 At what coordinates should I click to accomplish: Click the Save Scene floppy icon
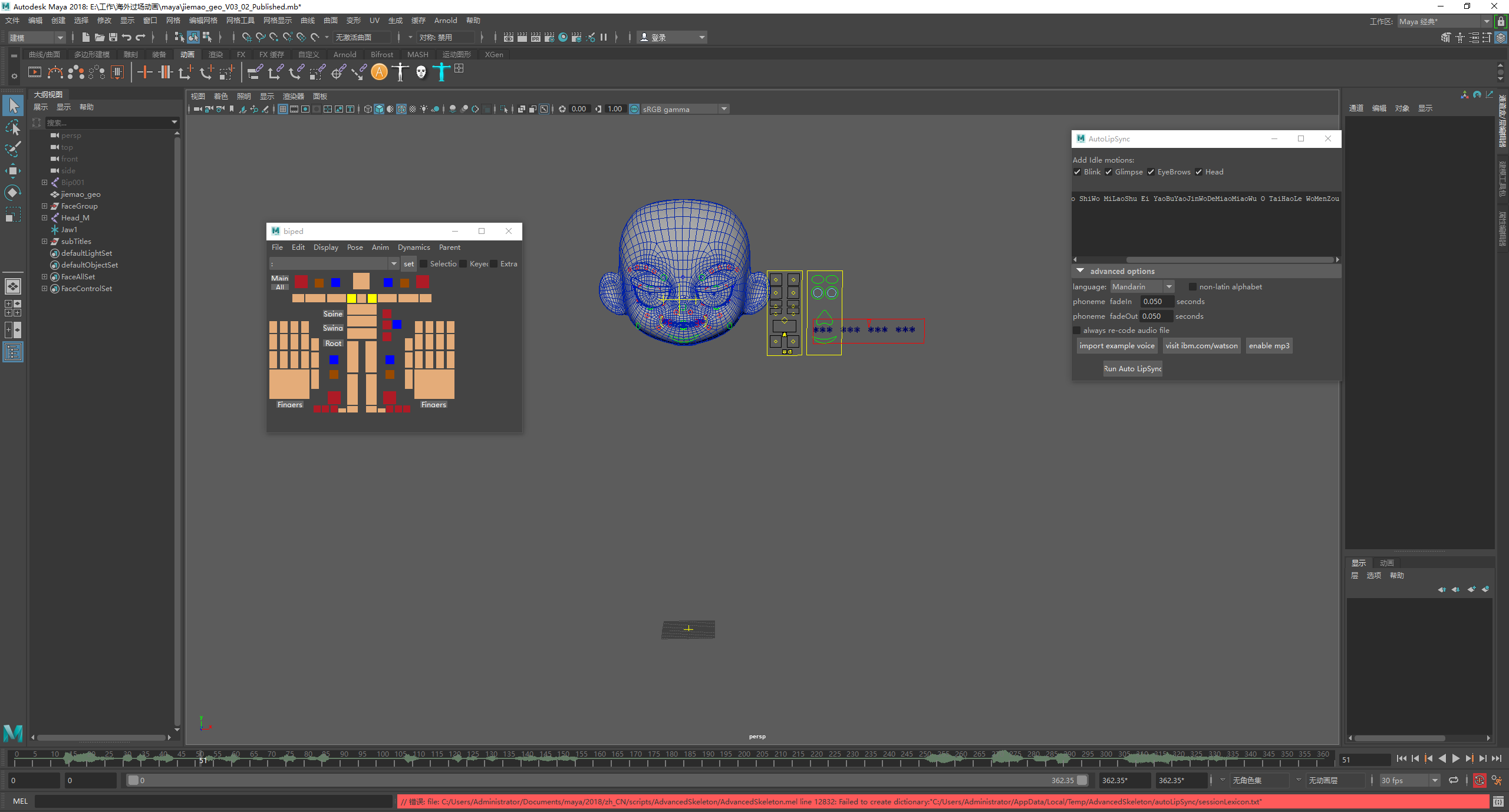(x=113, y=37)
